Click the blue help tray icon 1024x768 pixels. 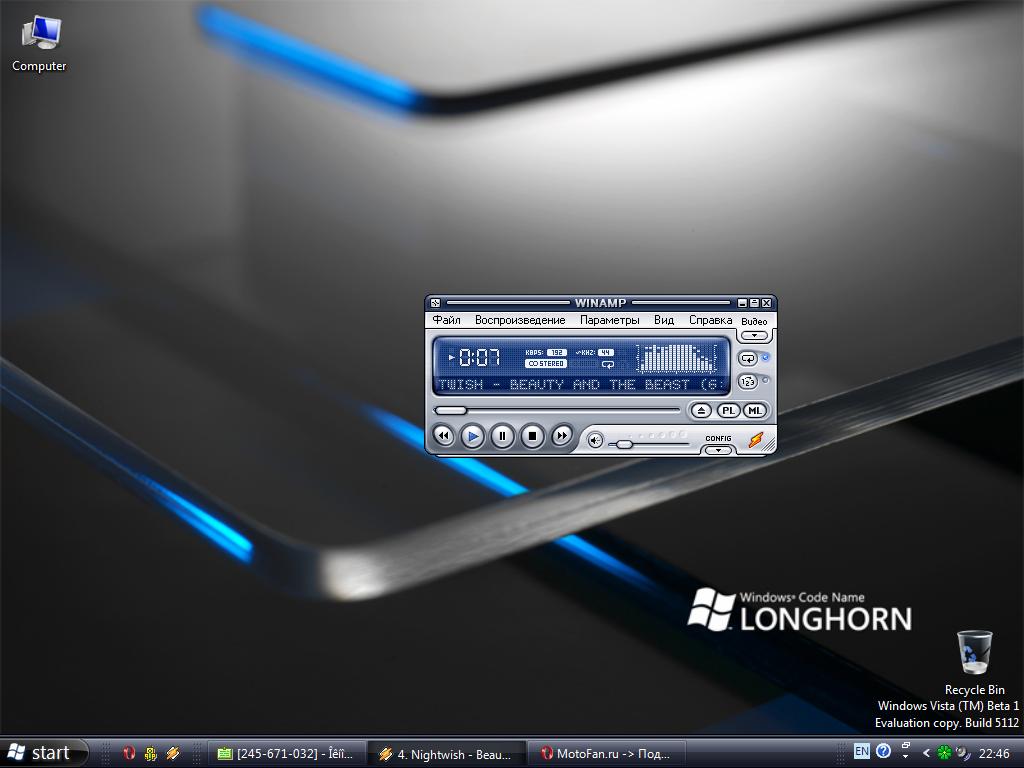pos(883,751)
